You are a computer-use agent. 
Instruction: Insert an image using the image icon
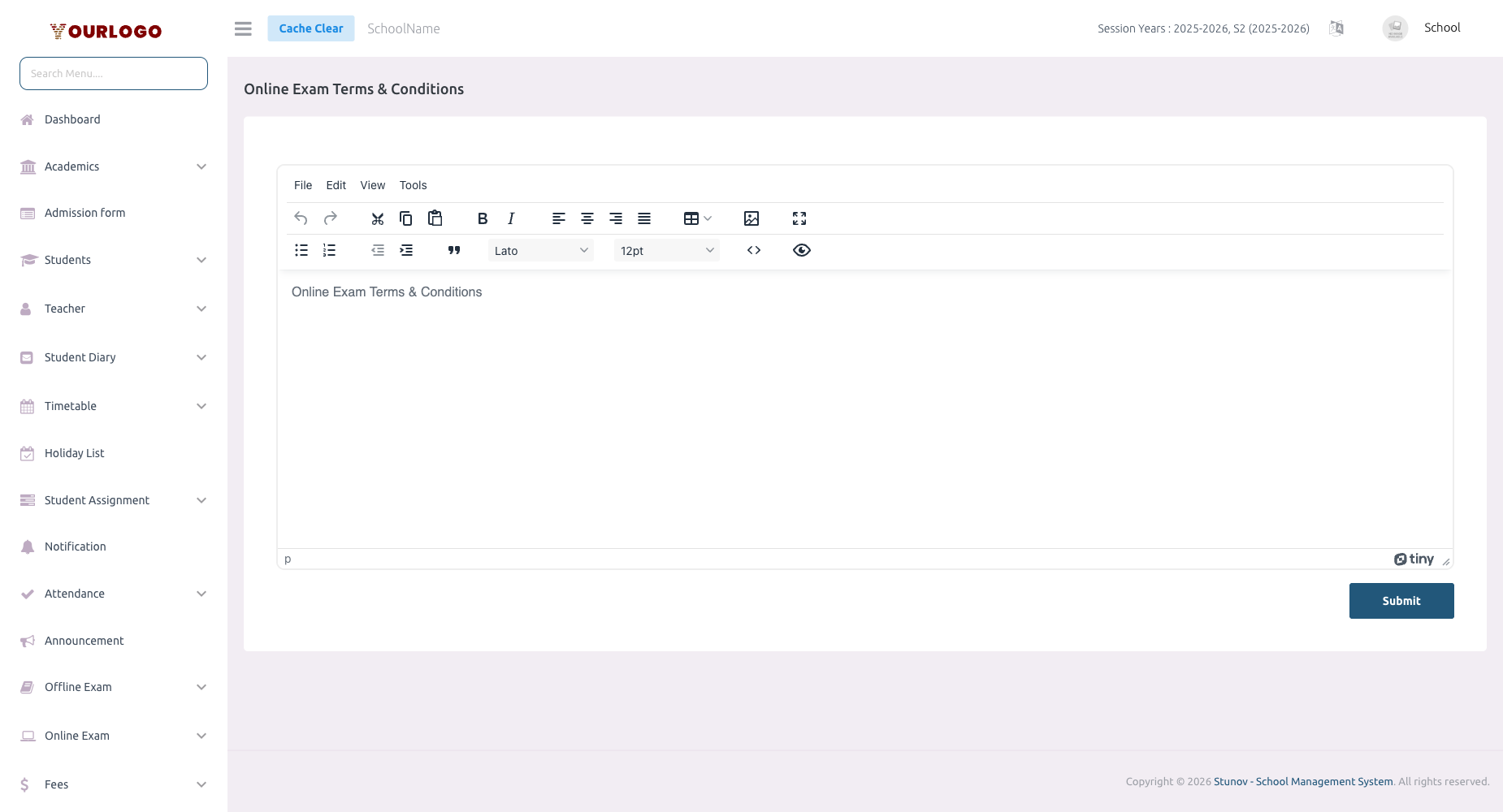pos(751,218)
